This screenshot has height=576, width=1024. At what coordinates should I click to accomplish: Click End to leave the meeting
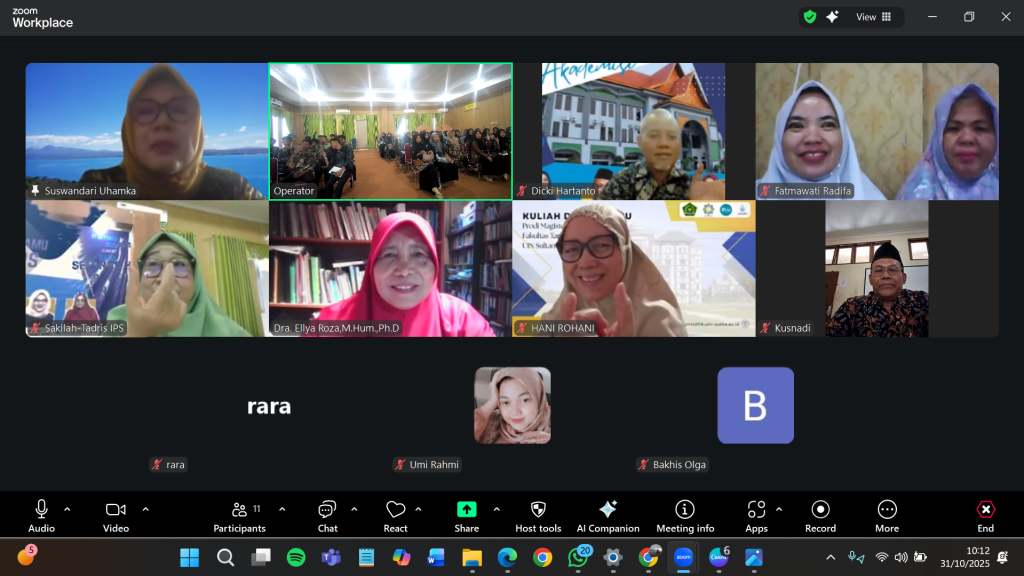[x=985, y=514]
